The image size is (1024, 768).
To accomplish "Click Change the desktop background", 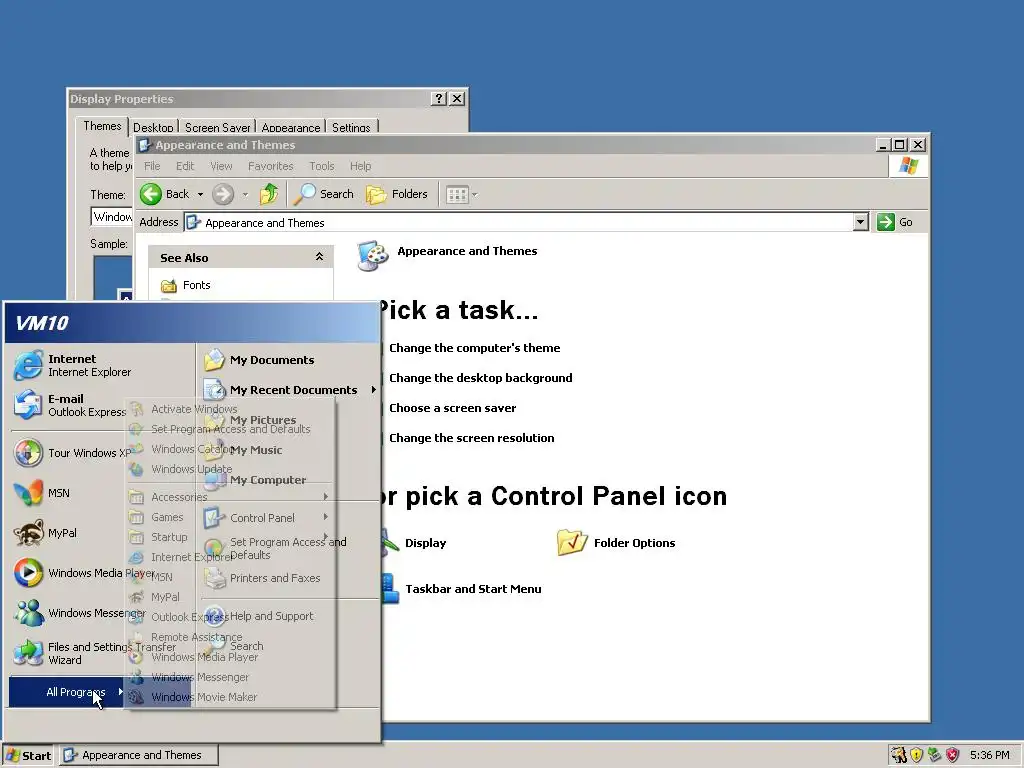I will tap(481, 378).
